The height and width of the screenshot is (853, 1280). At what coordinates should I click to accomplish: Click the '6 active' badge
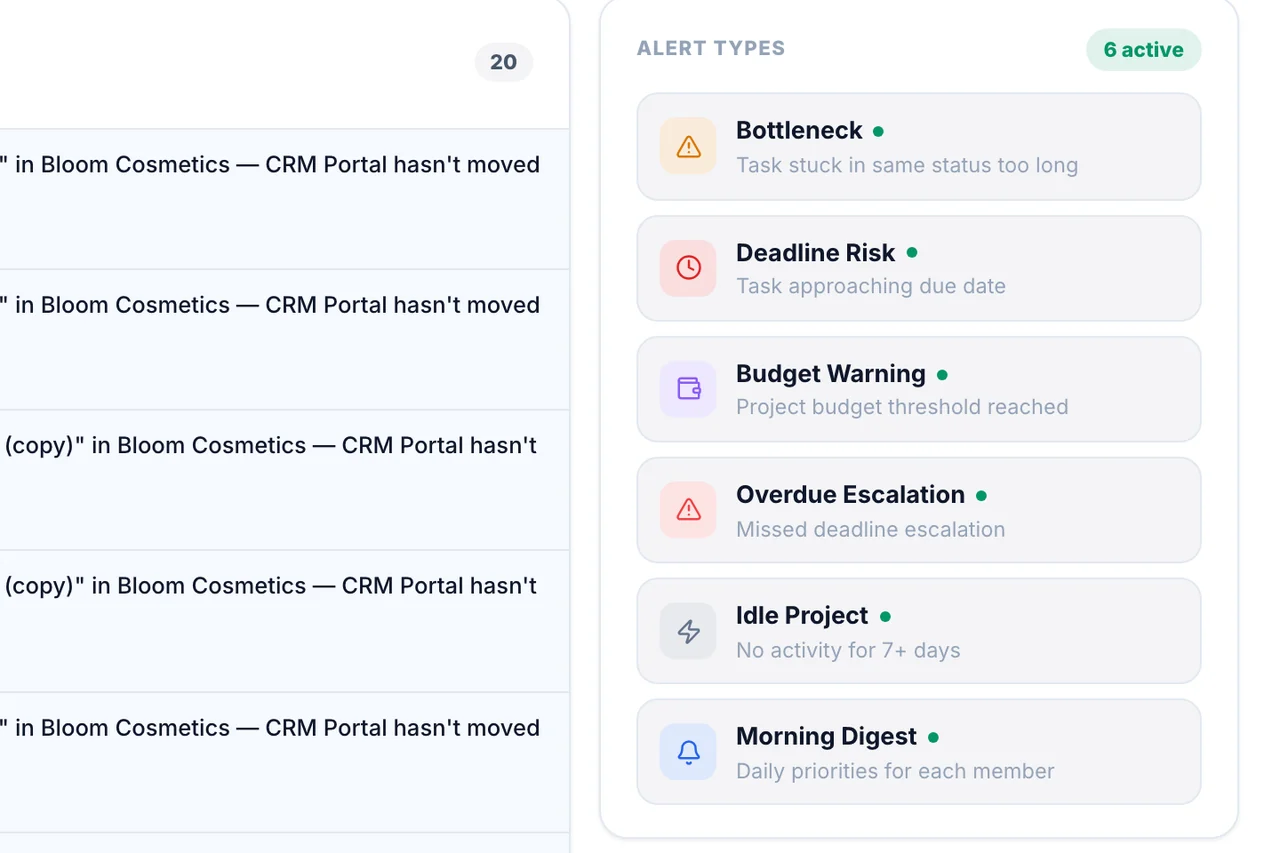[x=1143, y=50]
